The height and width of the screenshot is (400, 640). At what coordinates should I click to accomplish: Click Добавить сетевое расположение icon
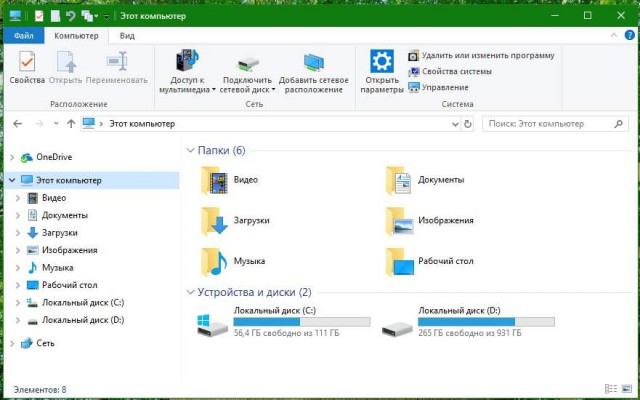click(313, 68)
